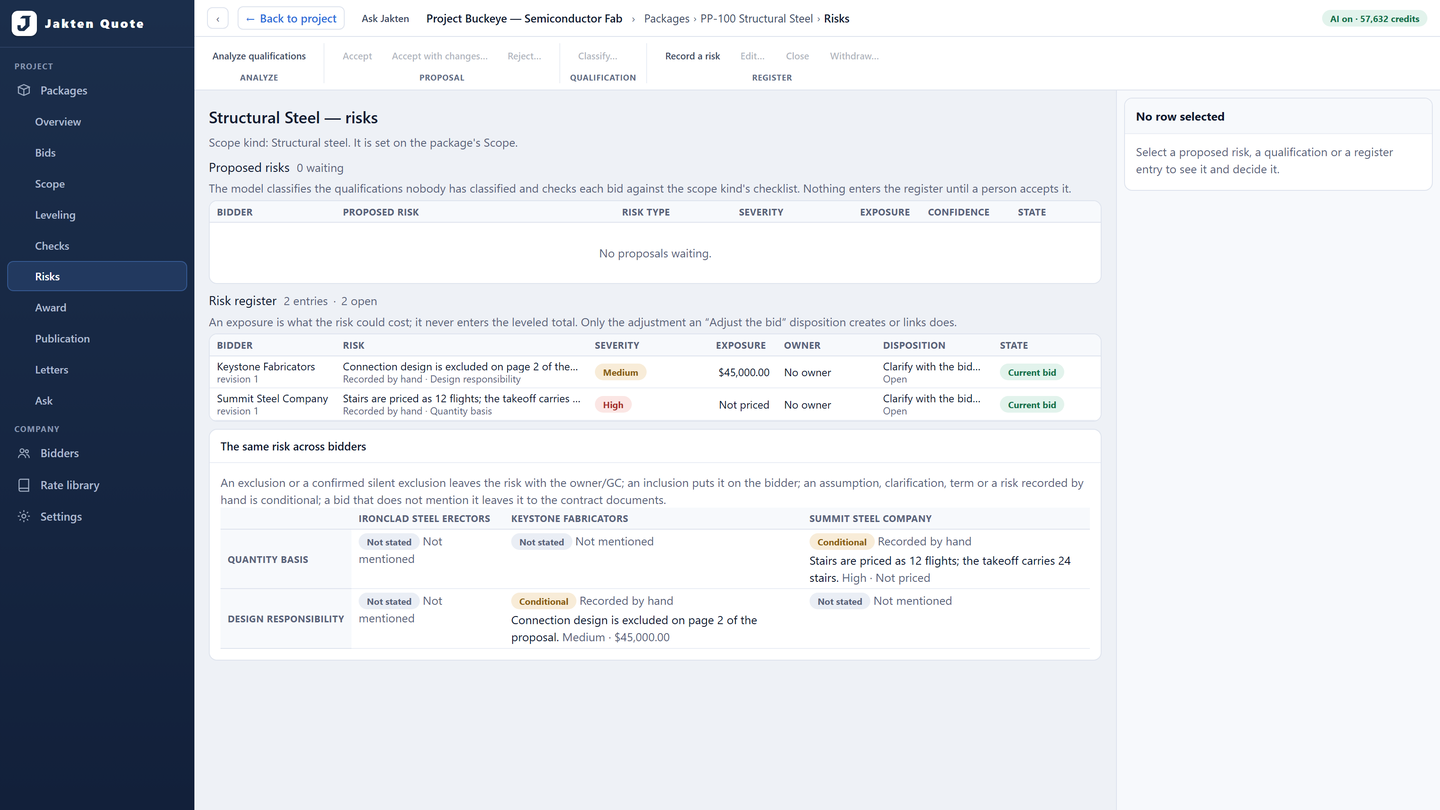This screenshot has width=1440, height=810.
Task: Click the Reject proposal action
Action: (x=524, y=56)
